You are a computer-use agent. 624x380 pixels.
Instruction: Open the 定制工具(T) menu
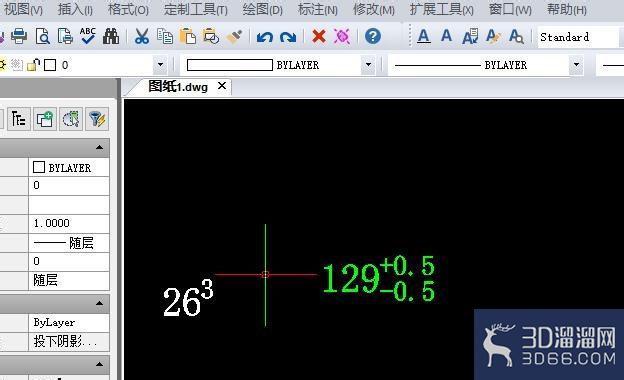pos(196,9)
